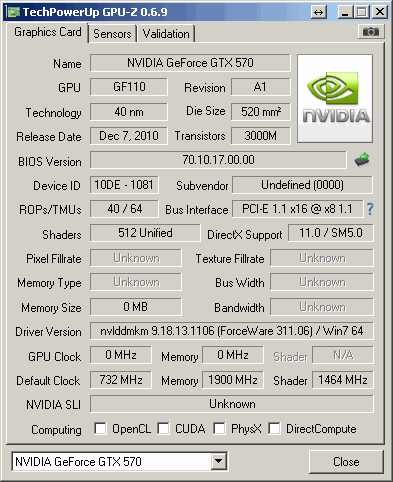Image resolution: width=393 pixels, height=482 pixels.
Task: Select the Graphics Card tab
Action: (x=47, y=32)
